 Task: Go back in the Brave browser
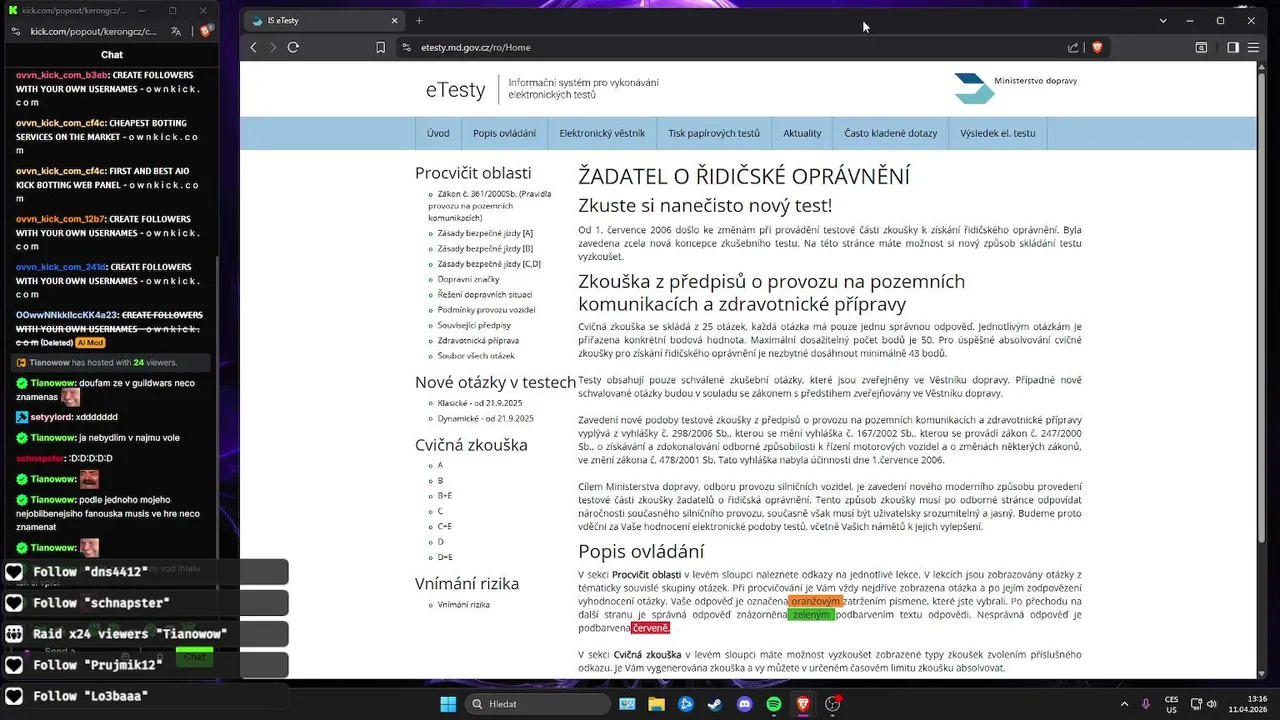253,47
